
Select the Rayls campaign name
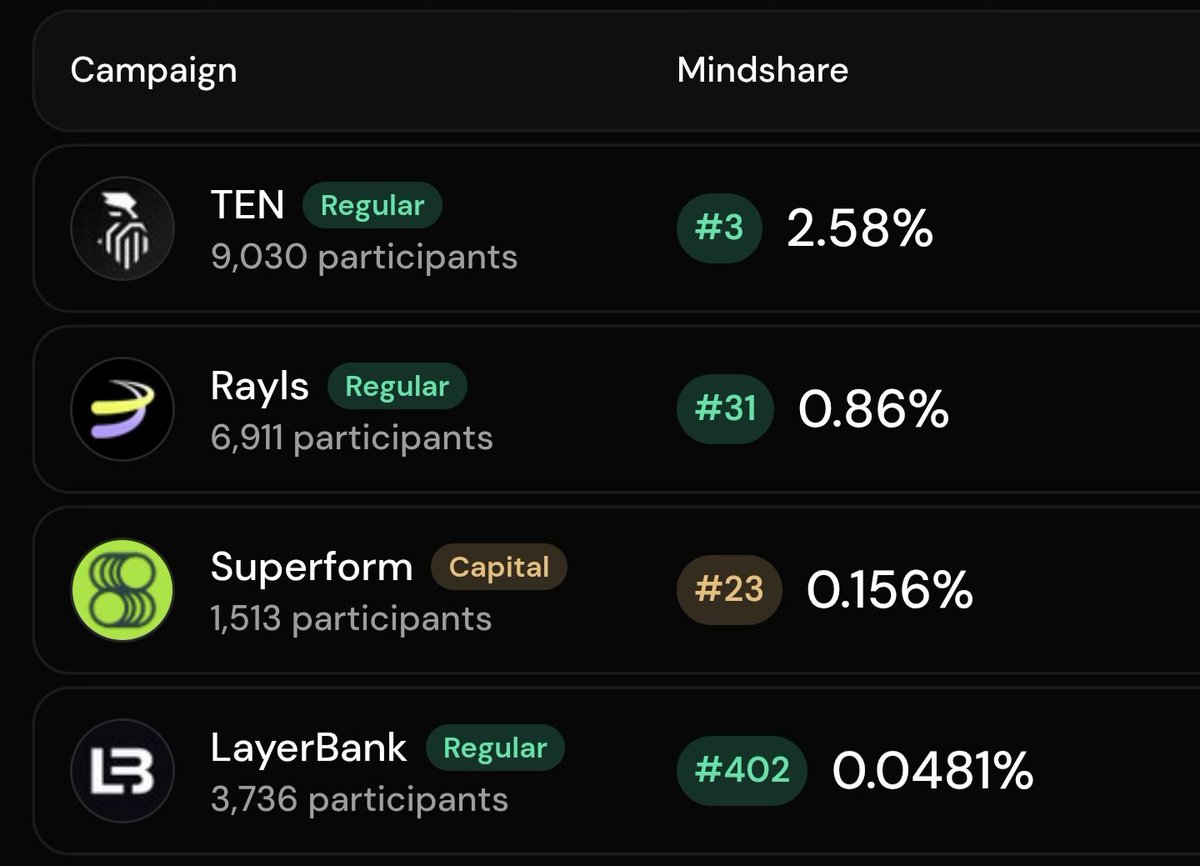click(259, 387)
